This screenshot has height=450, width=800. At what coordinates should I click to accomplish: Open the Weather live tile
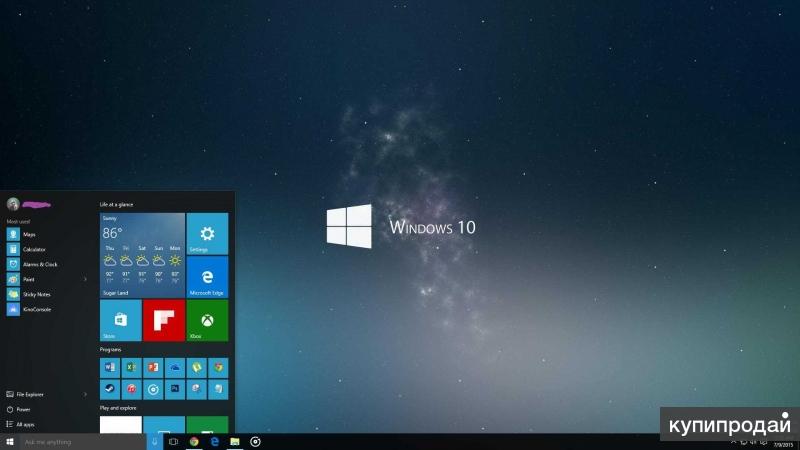coord(142,255)
